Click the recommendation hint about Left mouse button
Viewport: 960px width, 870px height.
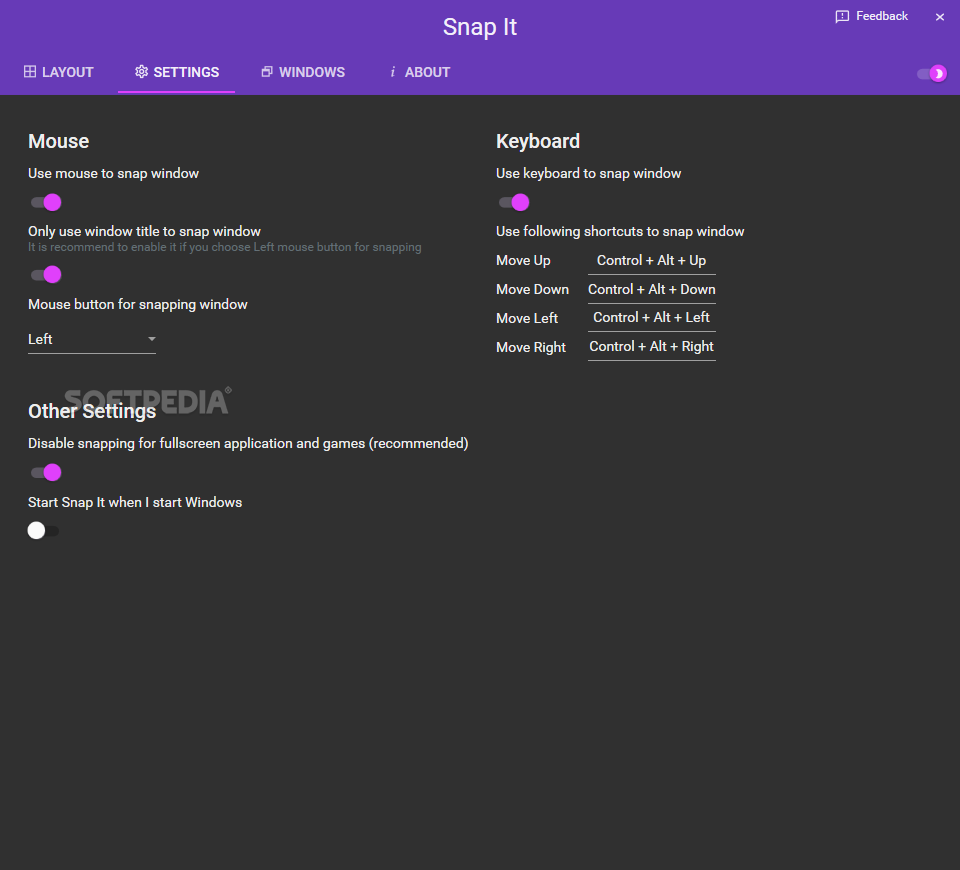pos(225,247)
